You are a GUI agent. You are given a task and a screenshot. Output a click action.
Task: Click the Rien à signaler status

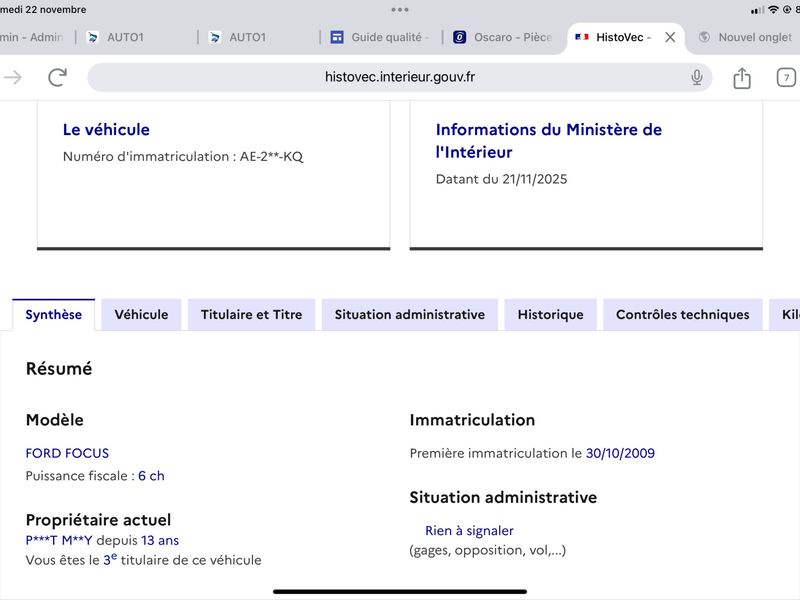point(469,531)
